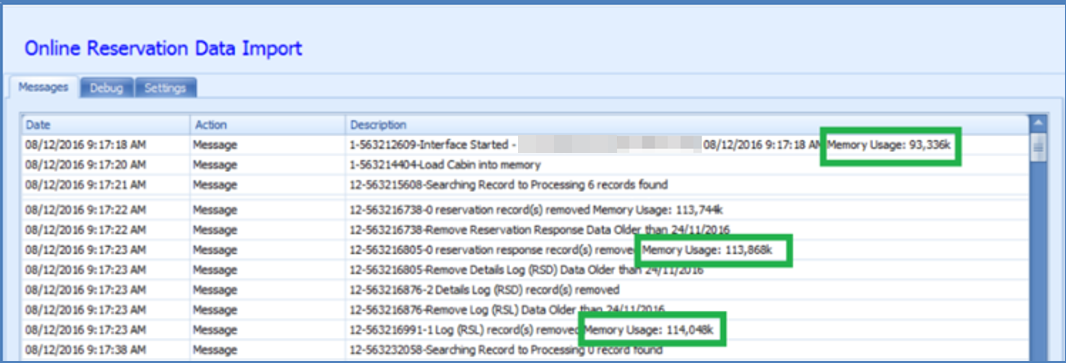The image size is (1066, 363).
Task: Click the scrollbar up arrow in message list
Action: tap(1037, 123)
